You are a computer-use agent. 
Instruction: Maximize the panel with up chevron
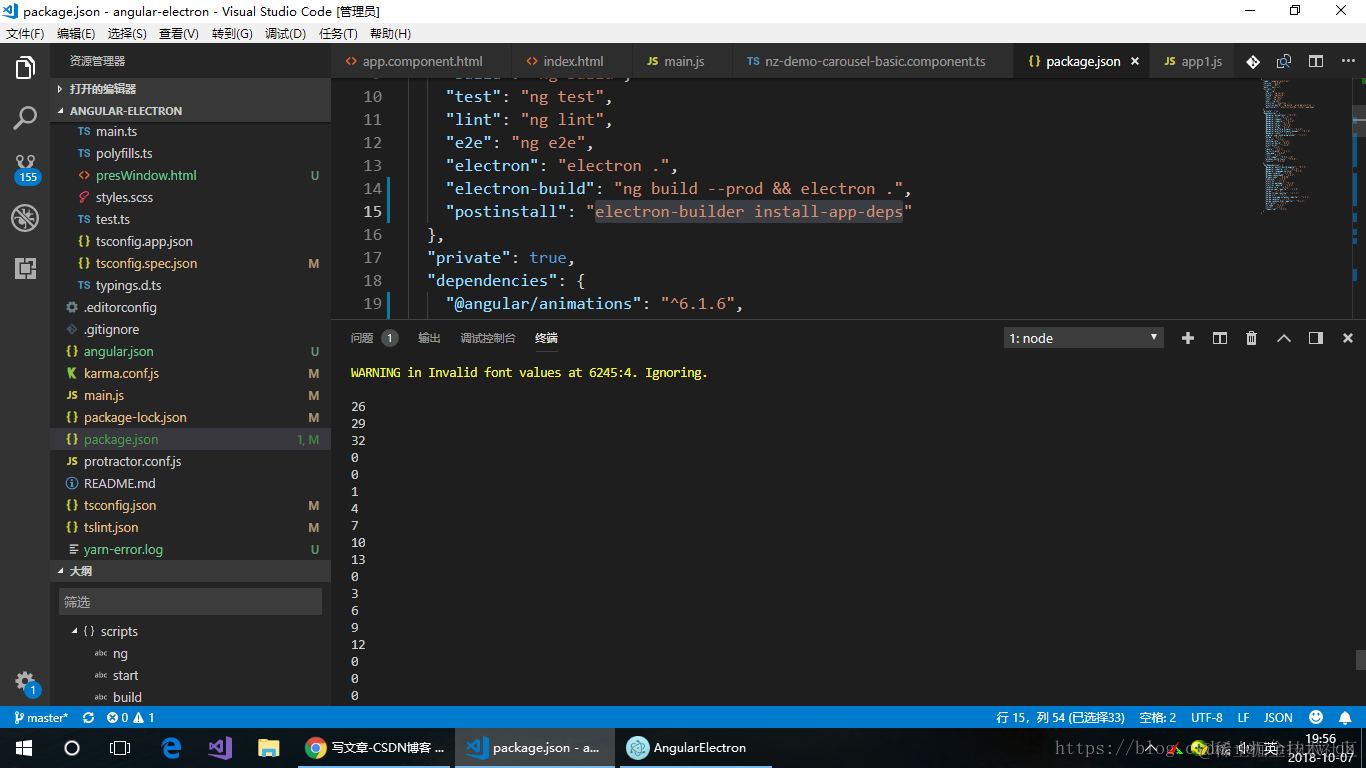click(1284, 338)
